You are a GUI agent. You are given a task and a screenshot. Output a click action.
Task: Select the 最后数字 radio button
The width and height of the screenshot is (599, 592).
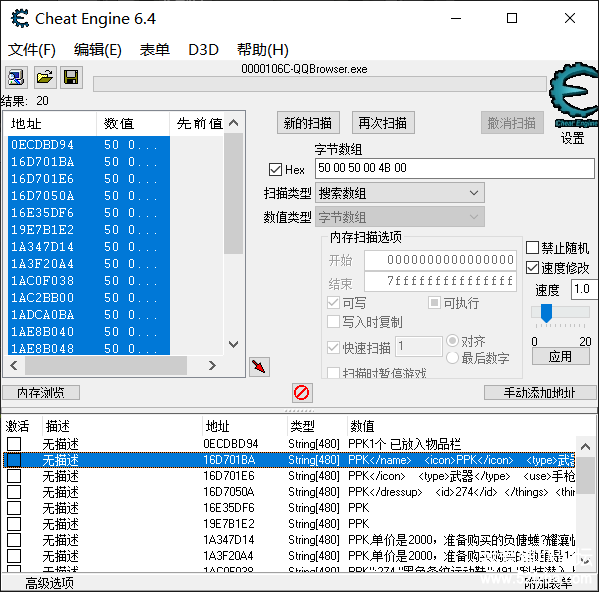(x=452, y=358)
